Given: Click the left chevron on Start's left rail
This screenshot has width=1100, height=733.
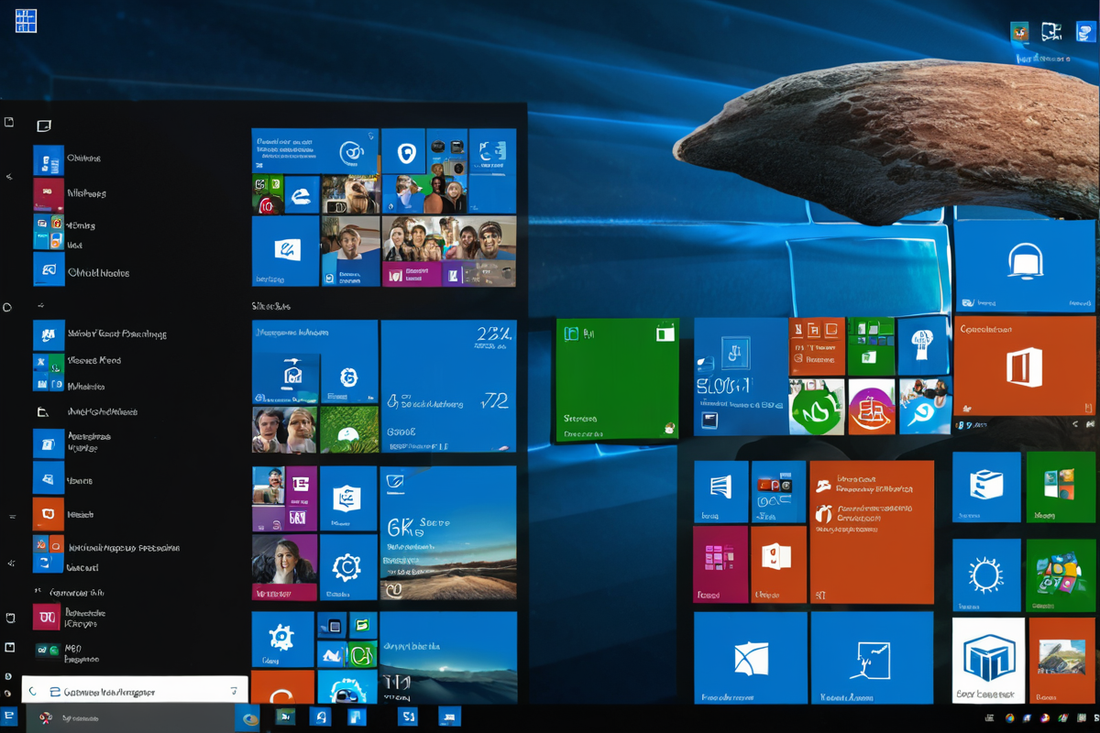Looking at the screenshot, I should (9, 177).
